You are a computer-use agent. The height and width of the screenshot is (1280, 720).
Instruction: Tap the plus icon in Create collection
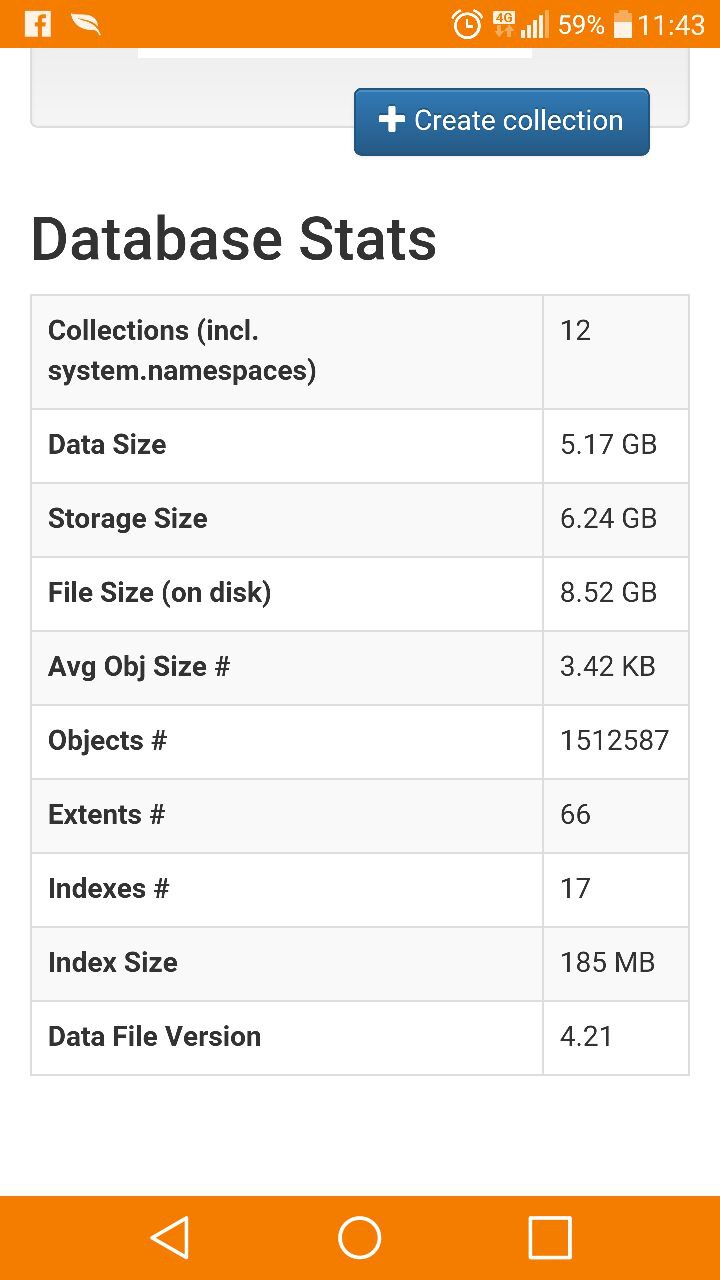point(390,120)
